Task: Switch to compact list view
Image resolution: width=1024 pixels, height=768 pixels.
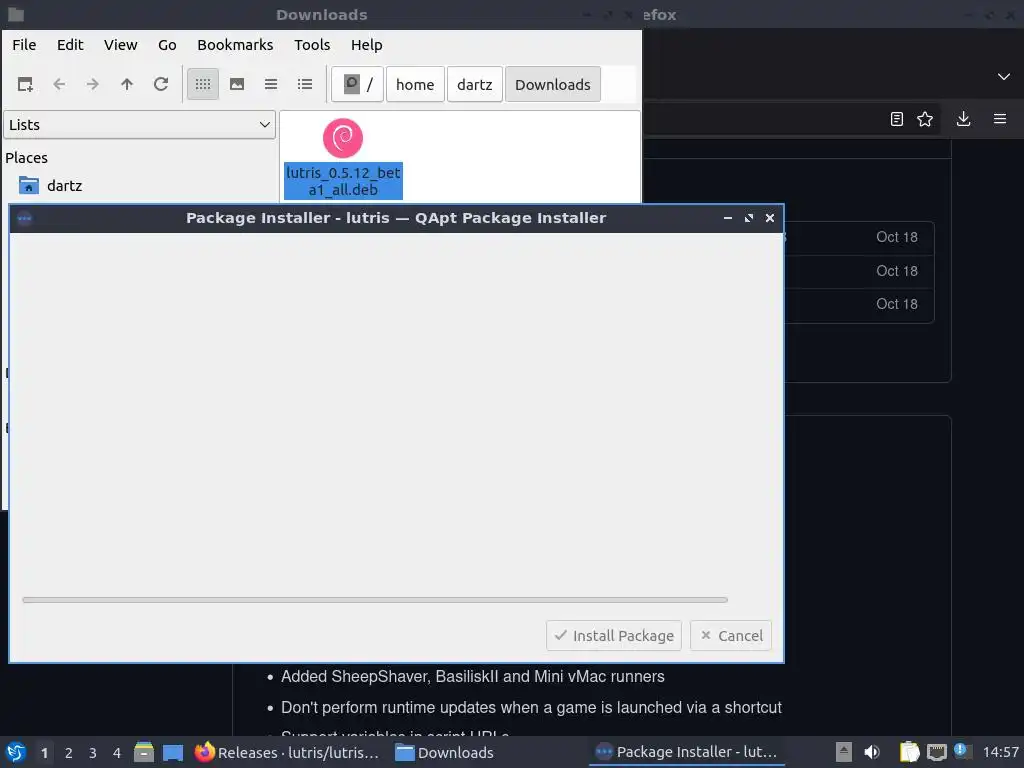Action: (271, 84)
